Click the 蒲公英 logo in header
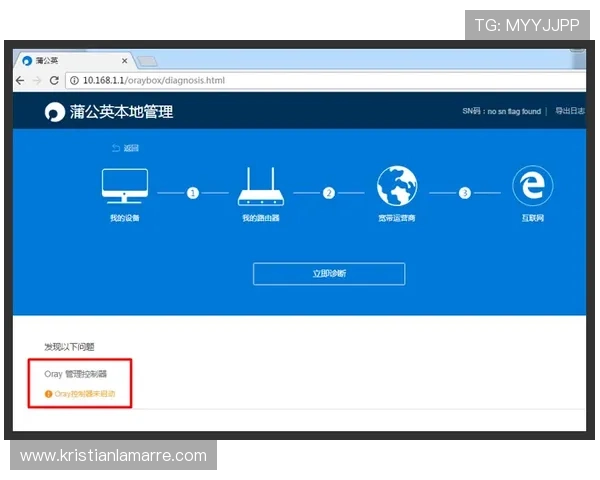The width and height of the screenshot is (600, 480). tap(54, 112)
